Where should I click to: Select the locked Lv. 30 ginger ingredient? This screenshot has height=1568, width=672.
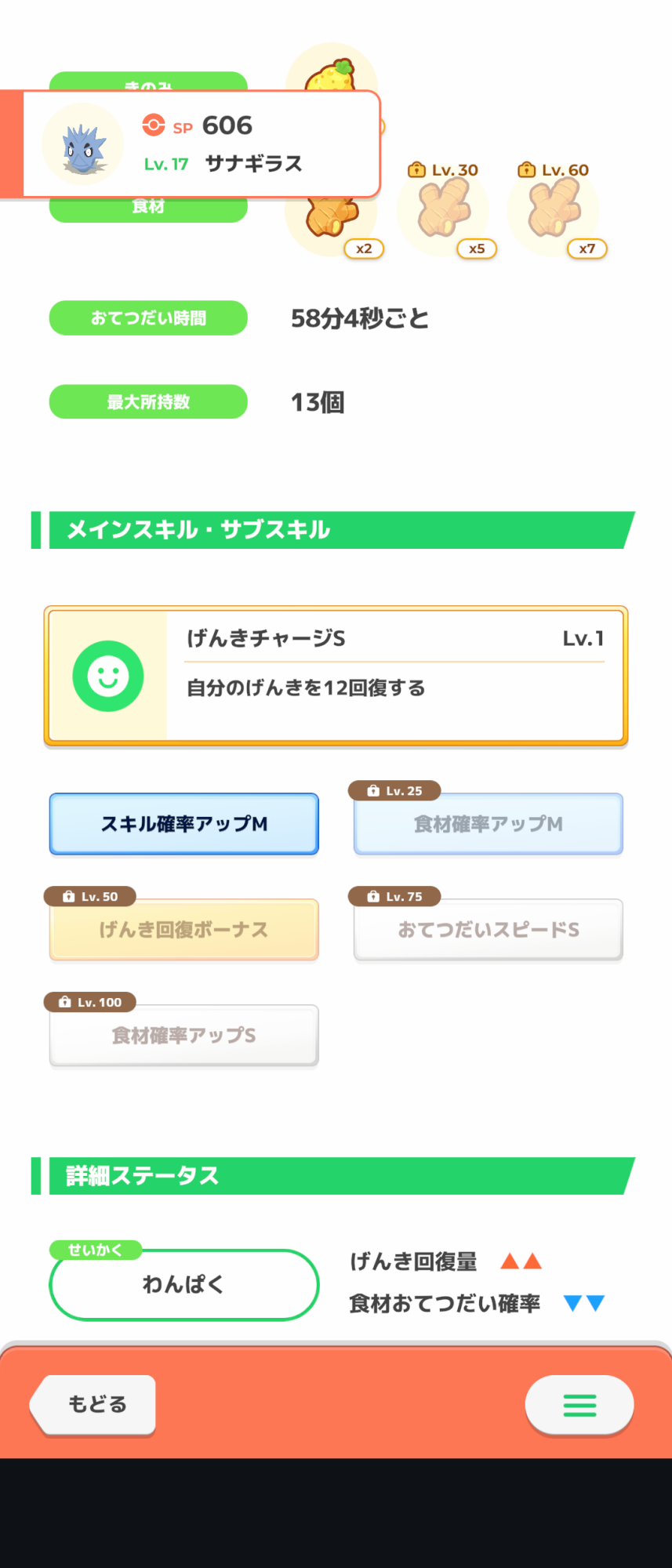click(x=444, y=210)
